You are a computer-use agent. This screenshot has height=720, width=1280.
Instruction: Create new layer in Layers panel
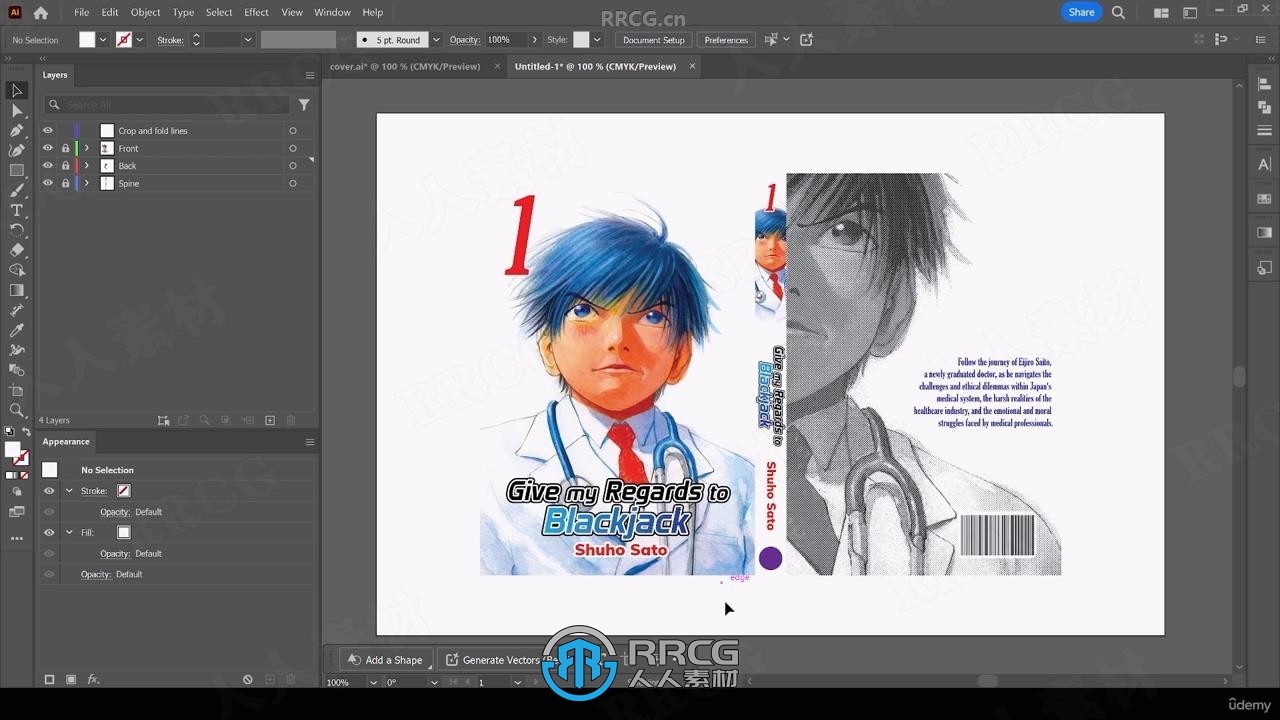(270, 421)
